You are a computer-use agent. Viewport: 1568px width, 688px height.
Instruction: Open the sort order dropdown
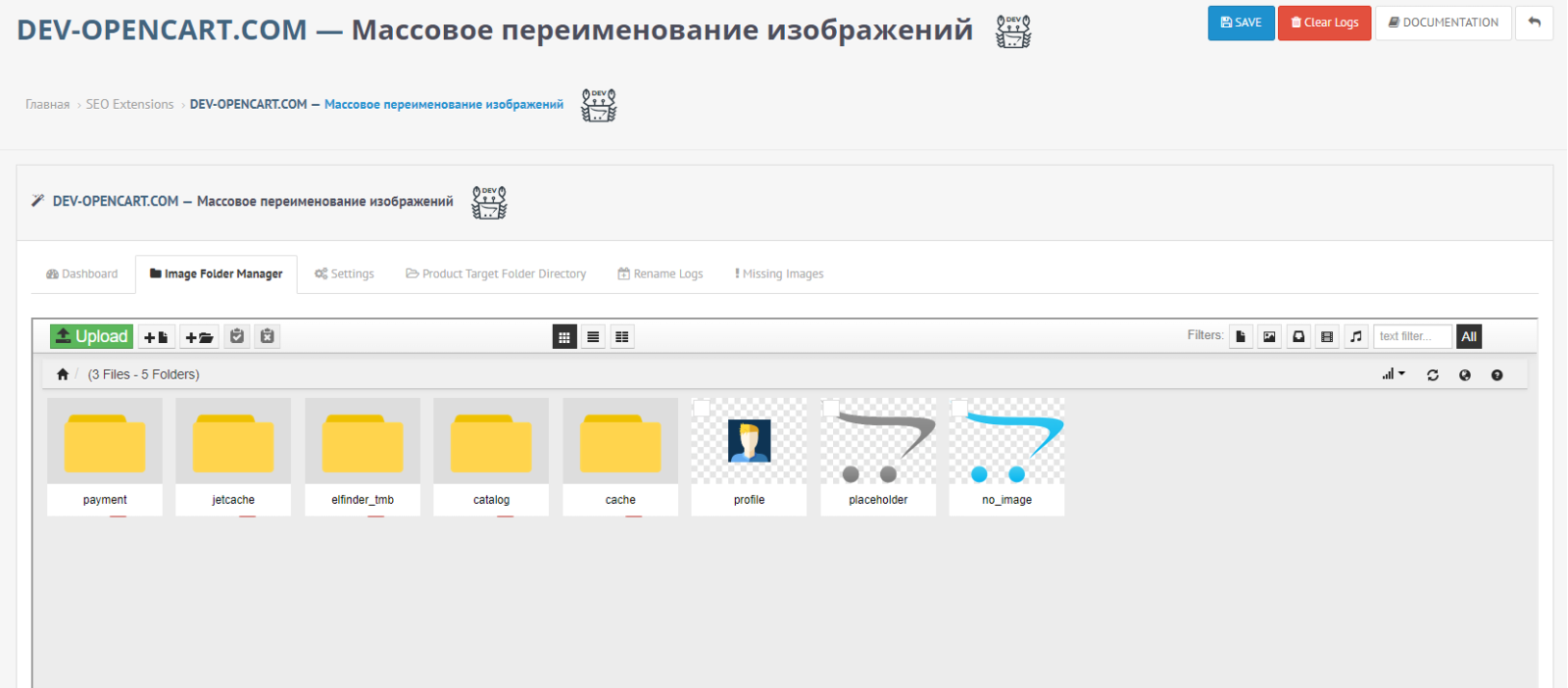(x=1394, y=374)
